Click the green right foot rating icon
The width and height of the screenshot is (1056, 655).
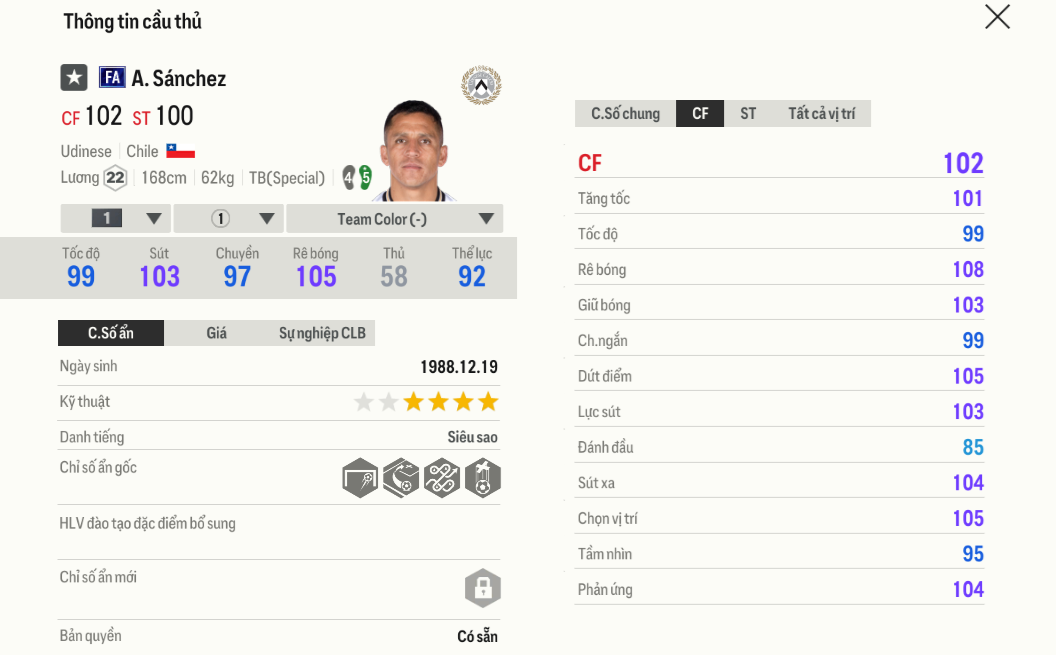coord(366,178)
